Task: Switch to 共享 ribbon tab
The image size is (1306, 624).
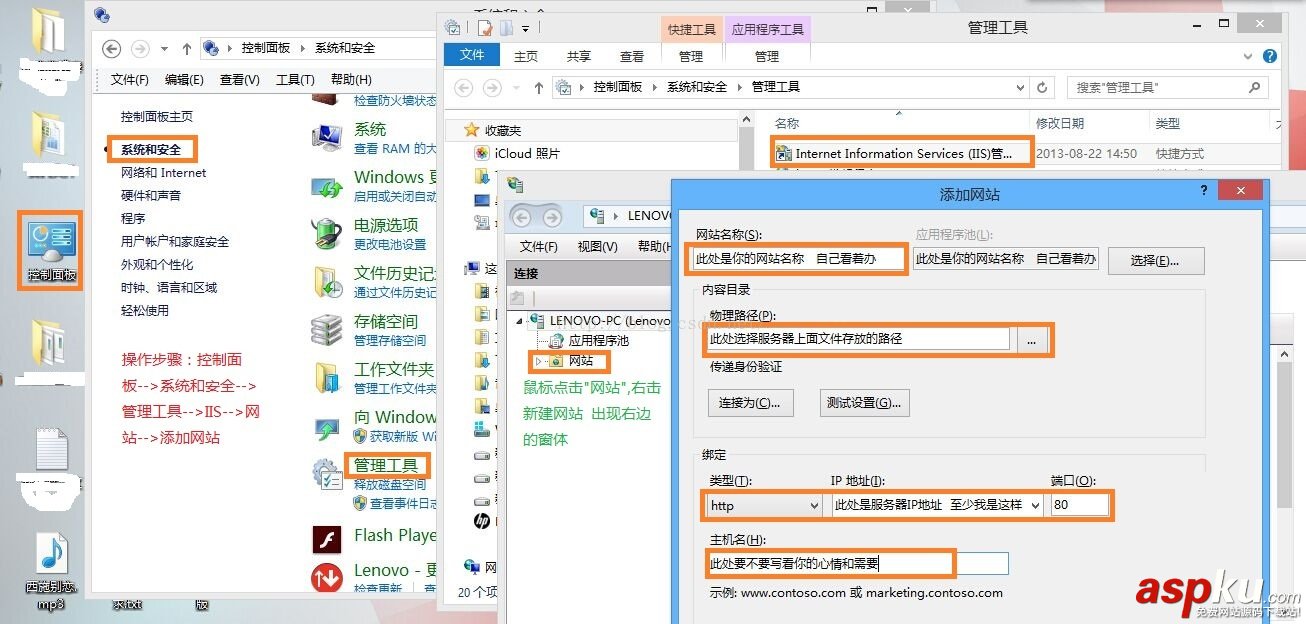Action: 579,56
